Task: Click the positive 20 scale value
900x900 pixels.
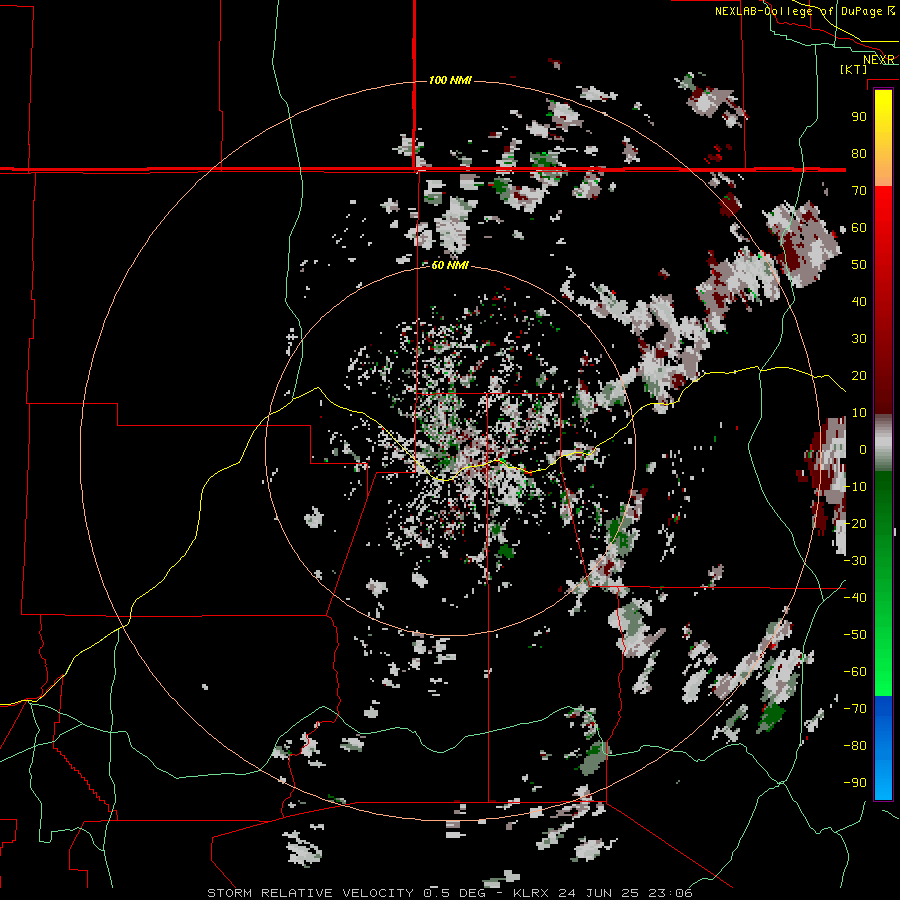Action: click(859, 375)
